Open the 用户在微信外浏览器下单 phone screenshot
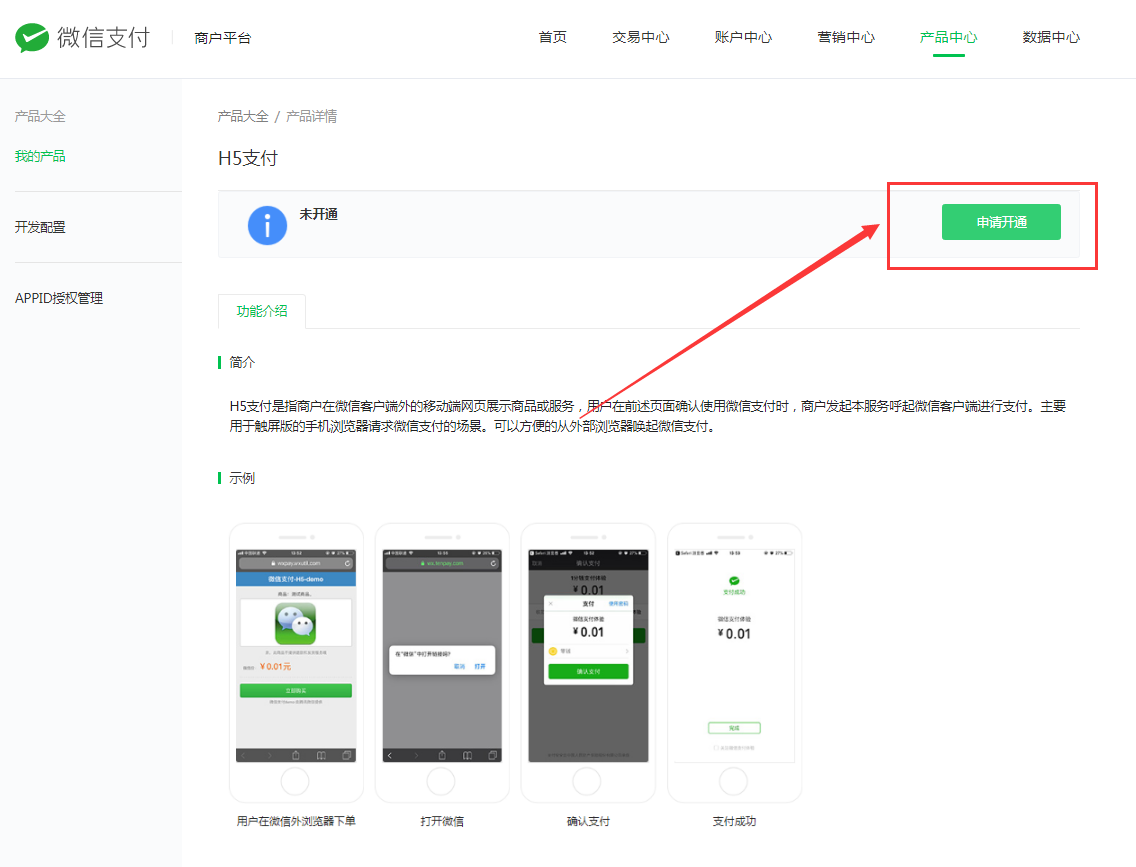 click(296, 663)
